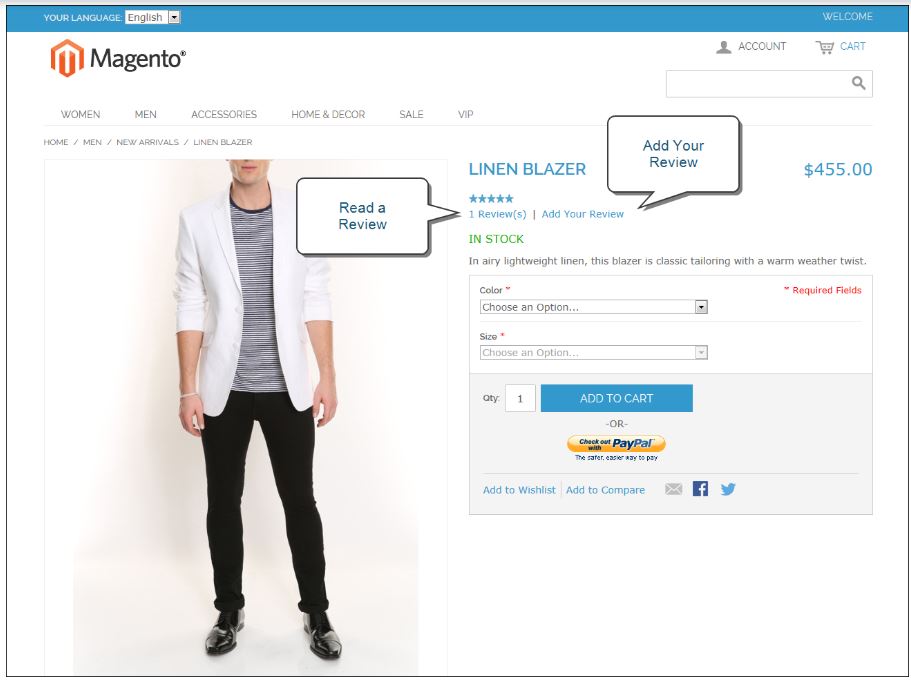Share product via email envelope icon

[673, 489]
